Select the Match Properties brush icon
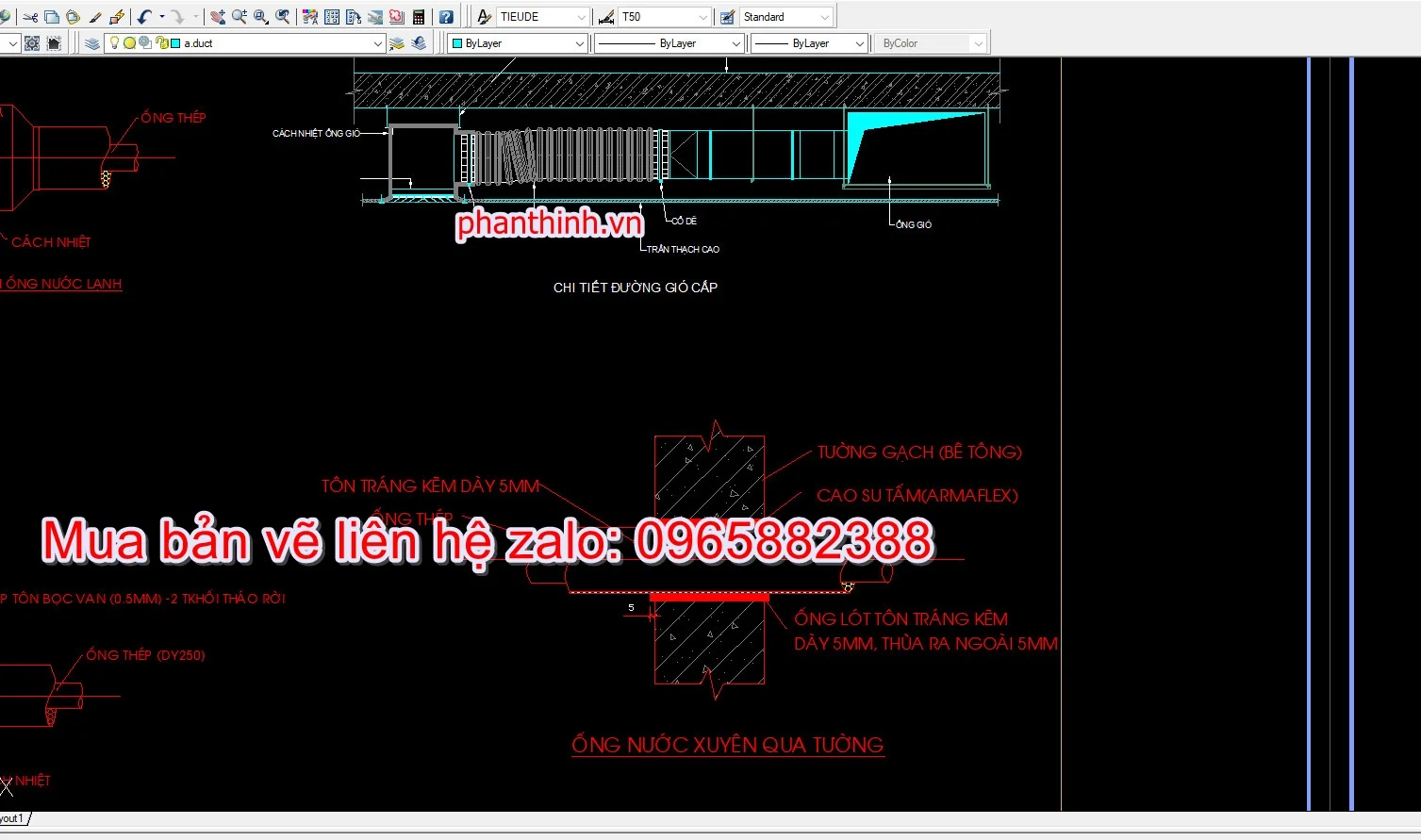The height and width of the screenshot is (840, 1421). tap(95, 17)
